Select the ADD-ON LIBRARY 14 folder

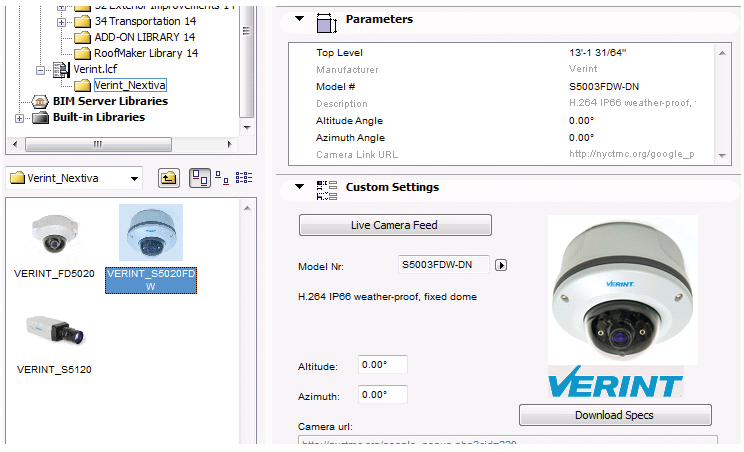pyautogui.click(x=144, y=37)
